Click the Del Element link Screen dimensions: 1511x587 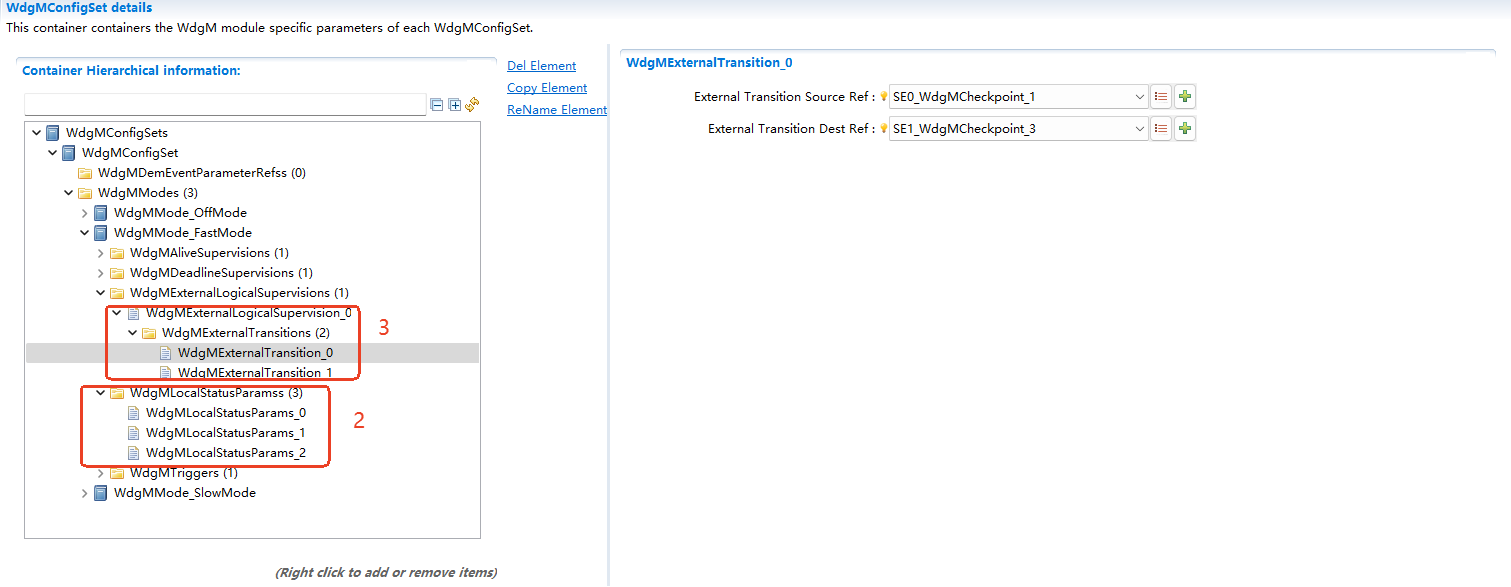pos(541,65)
